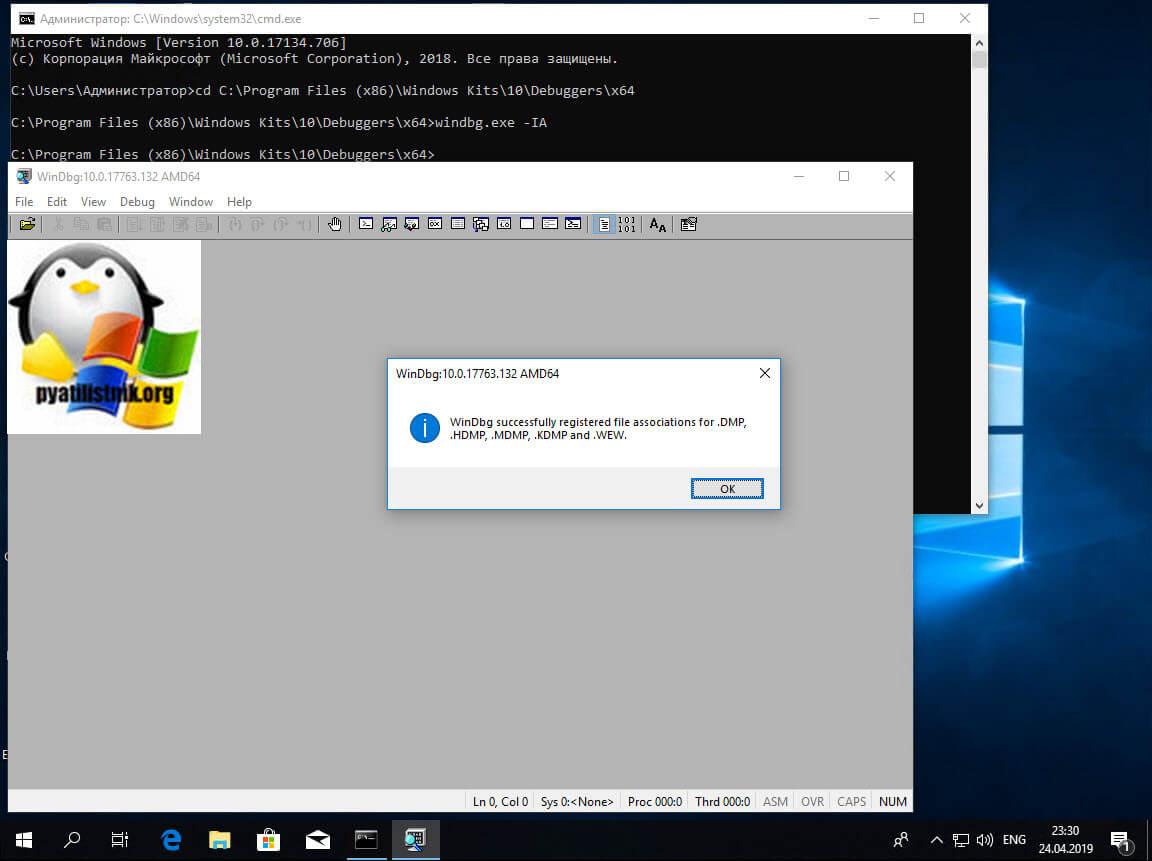Click the ENG language indicator
Screen dimensions: 1152x861
pos(1014,839)
